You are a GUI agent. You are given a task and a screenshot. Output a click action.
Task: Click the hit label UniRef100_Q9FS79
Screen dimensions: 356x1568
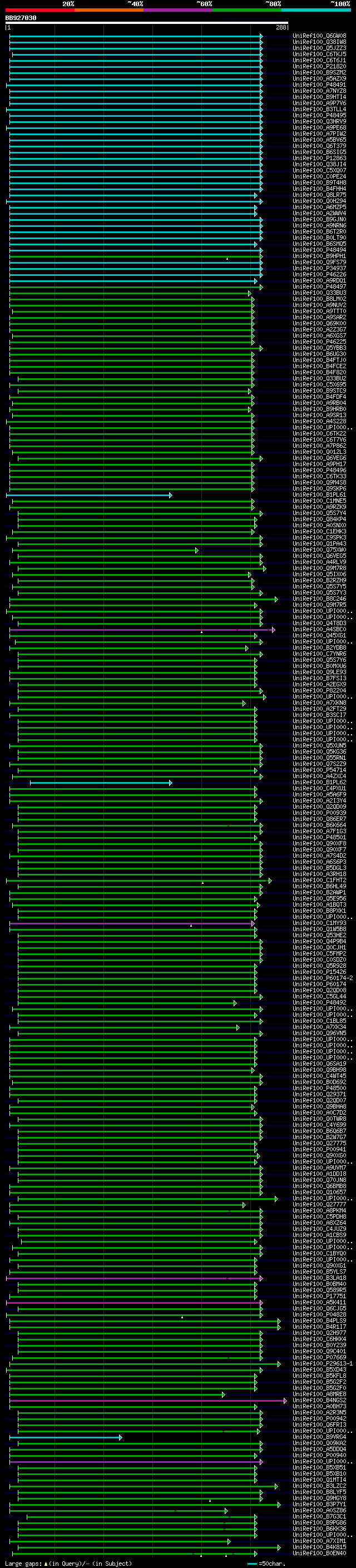pyautogui.click(x=319, y=263)
